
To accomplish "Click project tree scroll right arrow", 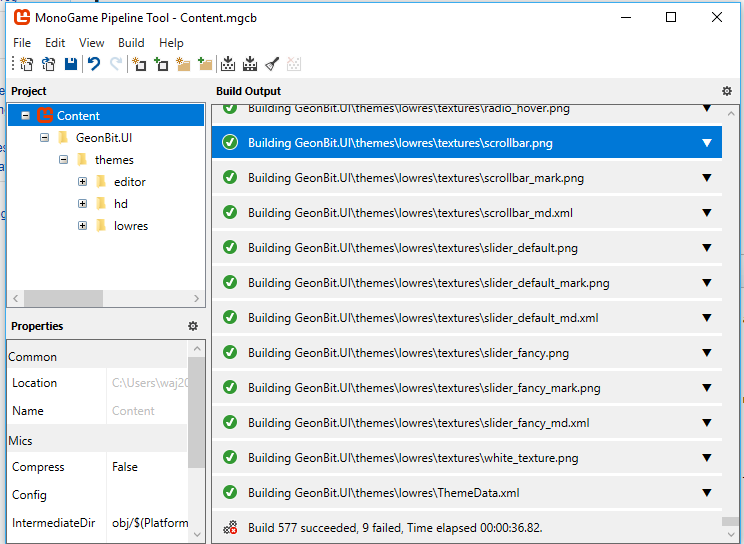I will click(196, 299).
